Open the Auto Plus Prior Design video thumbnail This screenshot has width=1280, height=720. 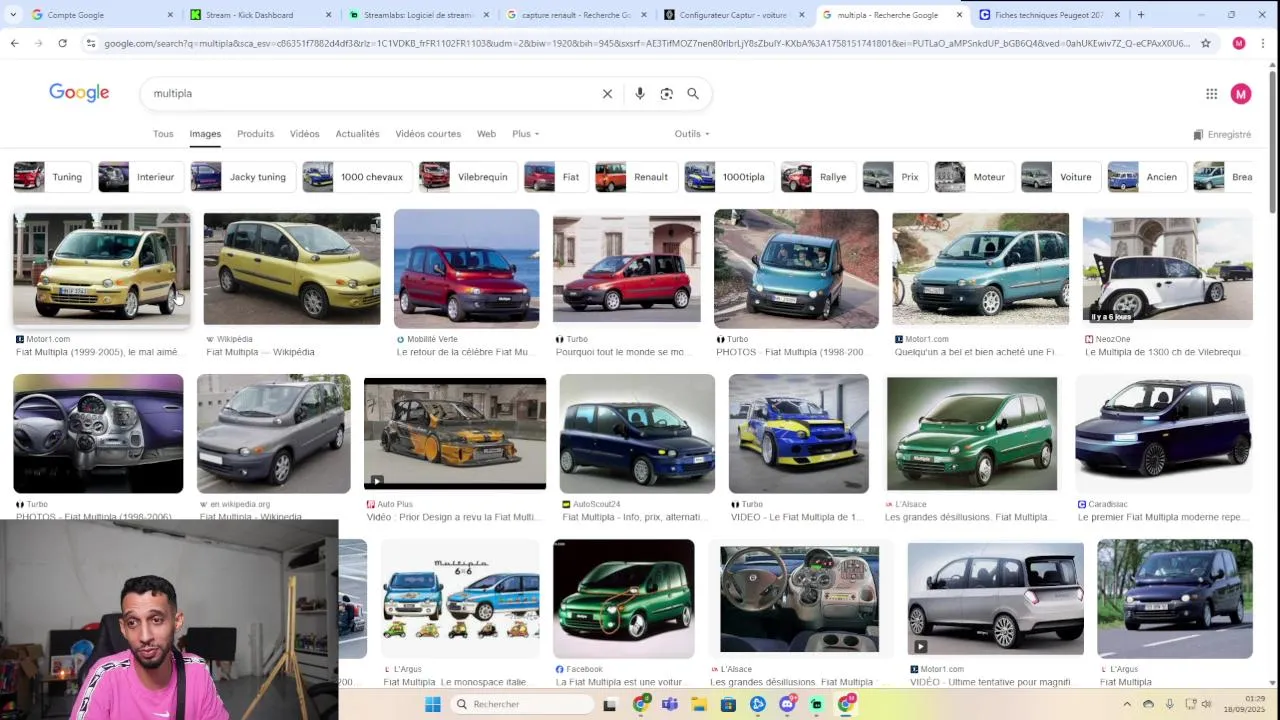pyautogui.click(x=455, y=433)
